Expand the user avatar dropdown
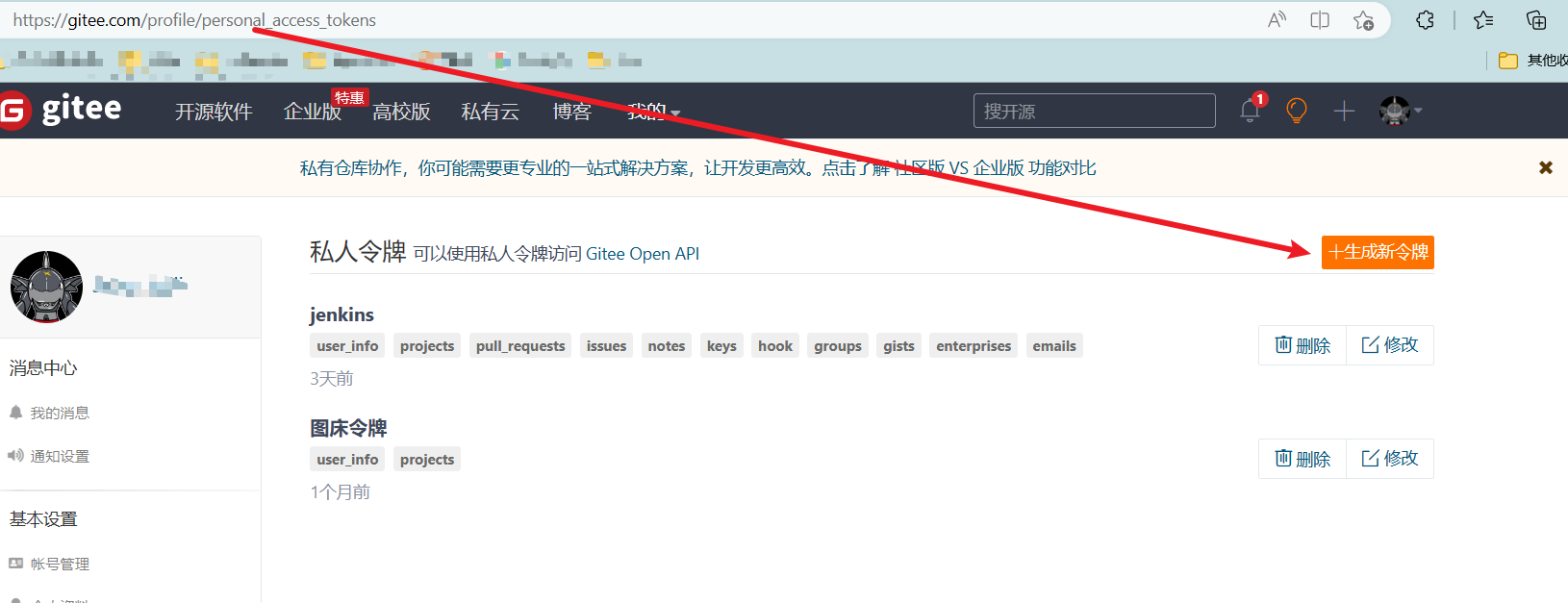This screenshot has height=603, width=1568. 1401,111
